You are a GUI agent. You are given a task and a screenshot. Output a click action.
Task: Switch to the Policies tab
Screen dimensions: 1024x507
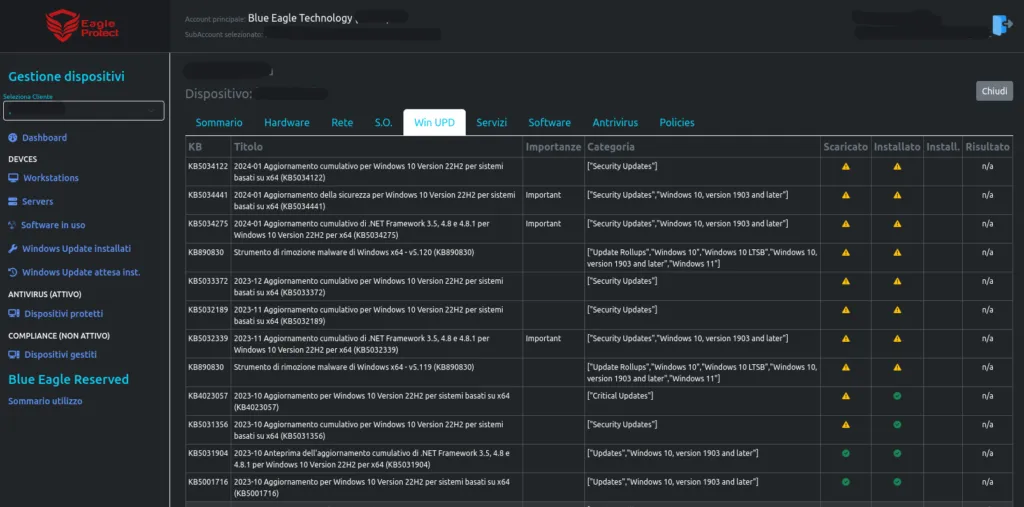(x=677, y=122)
